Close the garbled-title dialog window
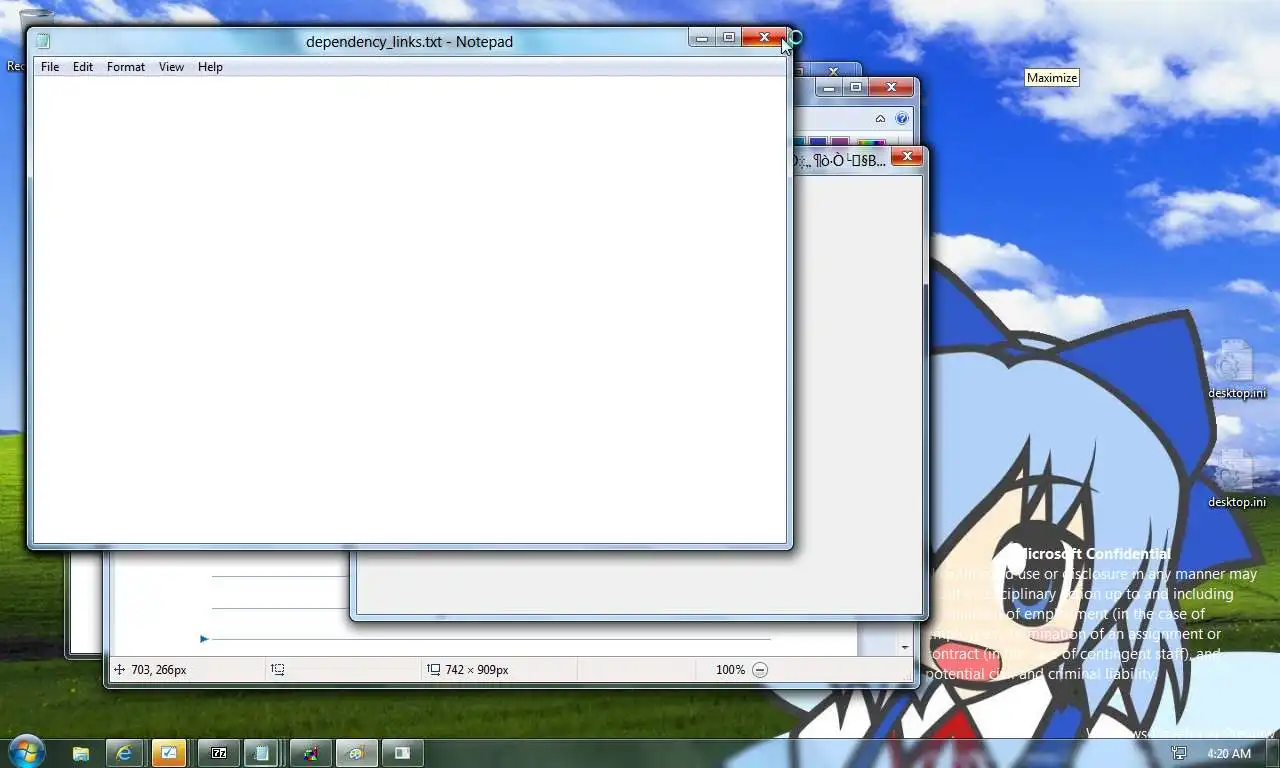 [907, 156]
